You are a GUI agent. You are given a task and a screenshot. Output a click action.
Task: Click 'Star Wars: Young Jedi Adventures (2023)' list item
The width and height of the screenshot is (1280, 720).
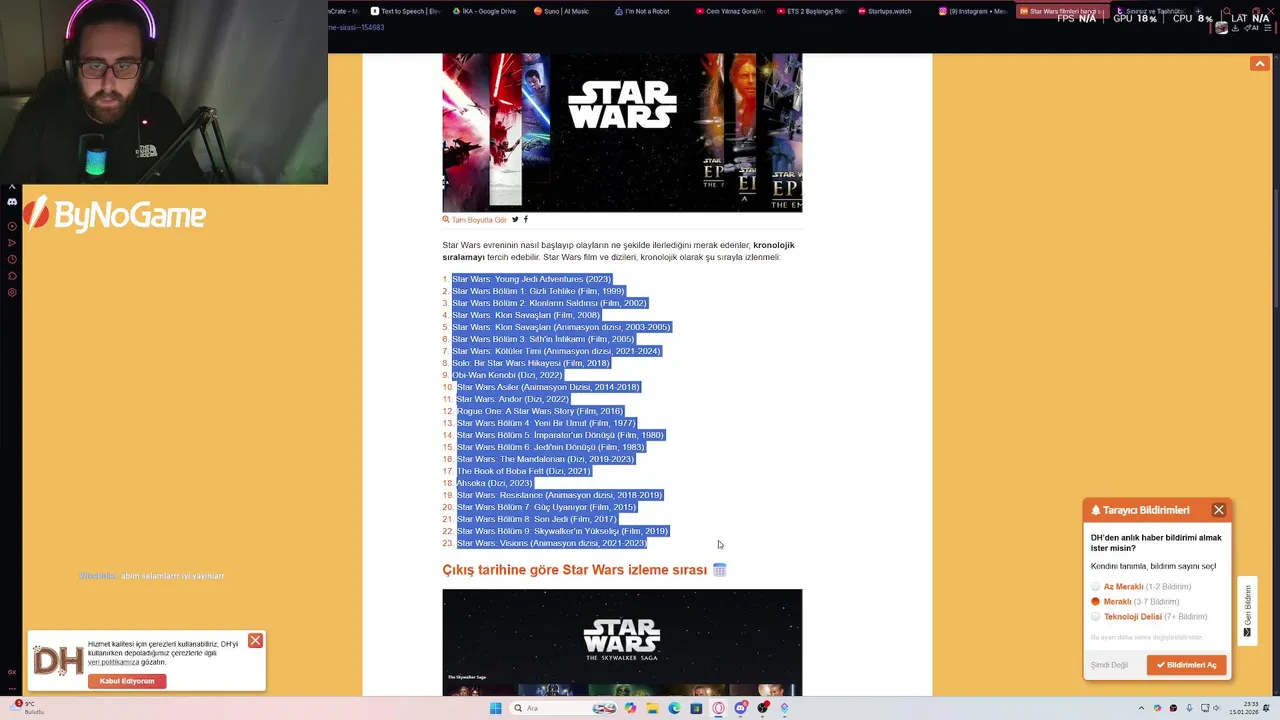pos(531,279)
